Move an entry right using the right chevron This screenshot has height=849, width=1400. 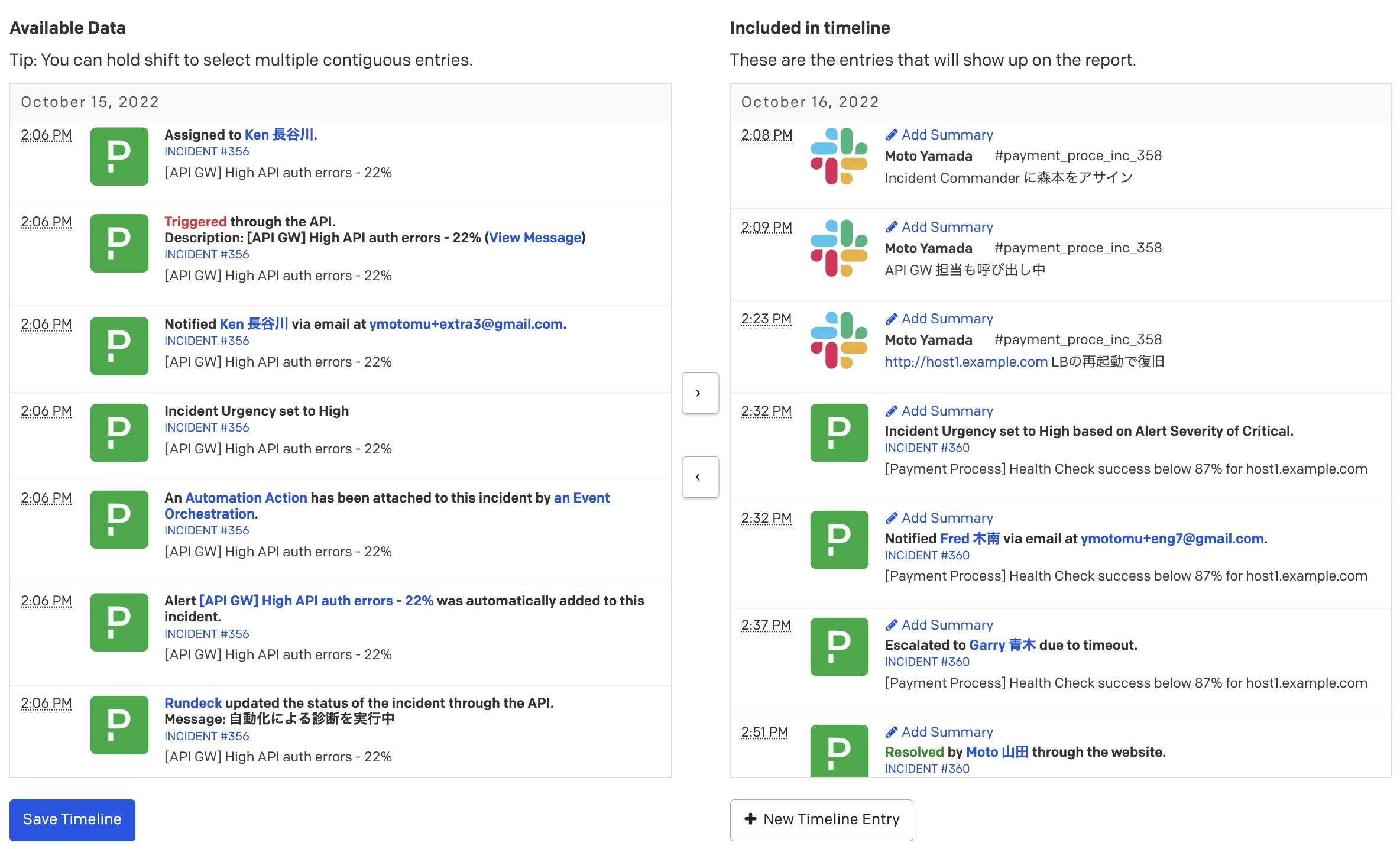point(700,393)
